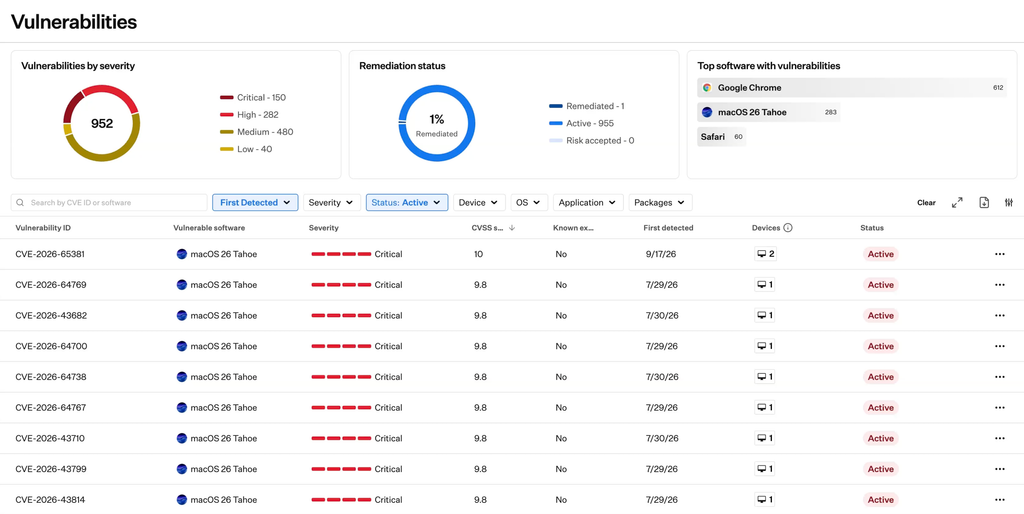The image size is (1024, 514).
Task: Sort by First detected column header
Action: (x=668, y=228)
